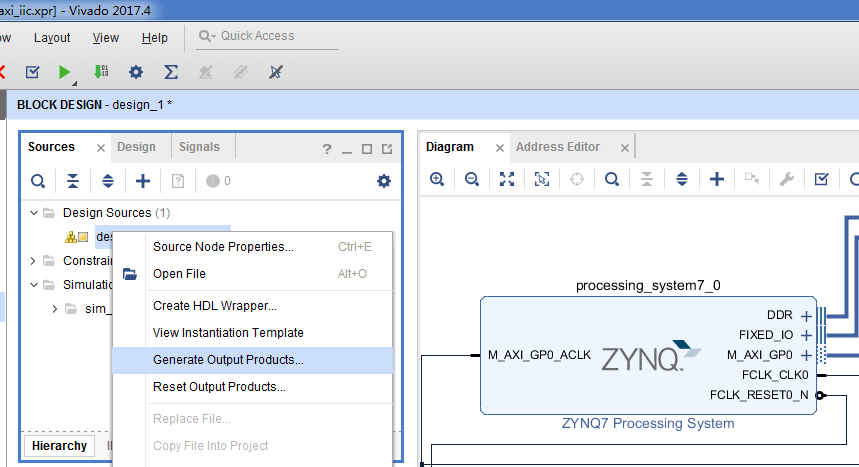
Task: Click the FCLK_RESET0_N port
Action: (759, 395)
